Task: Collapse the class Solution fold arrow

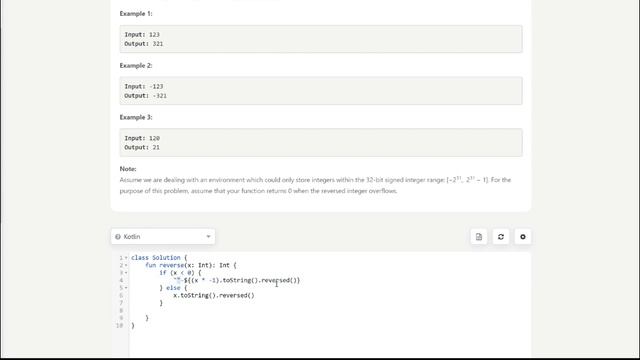Action: click(x=126, y=258)
